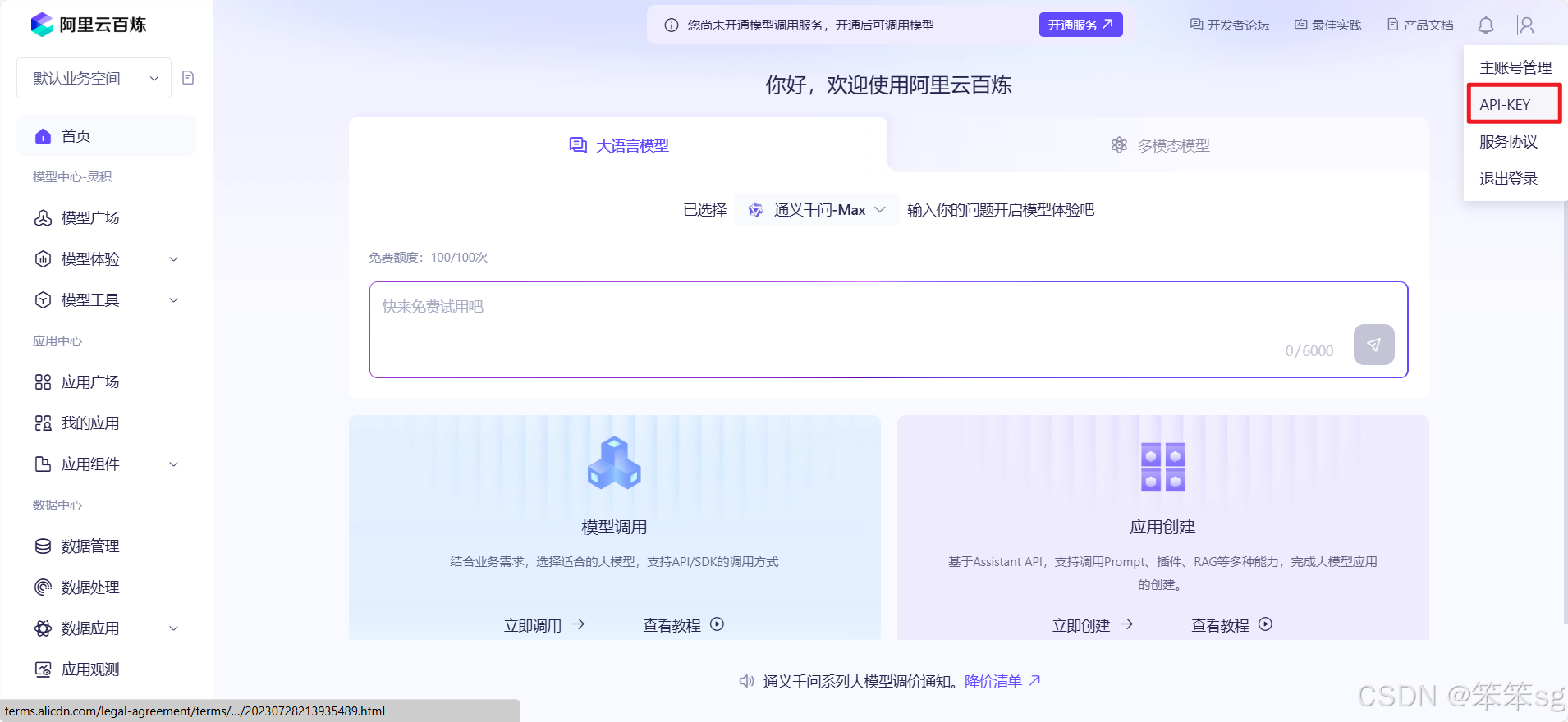
Task: Open the 开发者论坛 link
Action: pyautogui.click(x=1230, y=25)
